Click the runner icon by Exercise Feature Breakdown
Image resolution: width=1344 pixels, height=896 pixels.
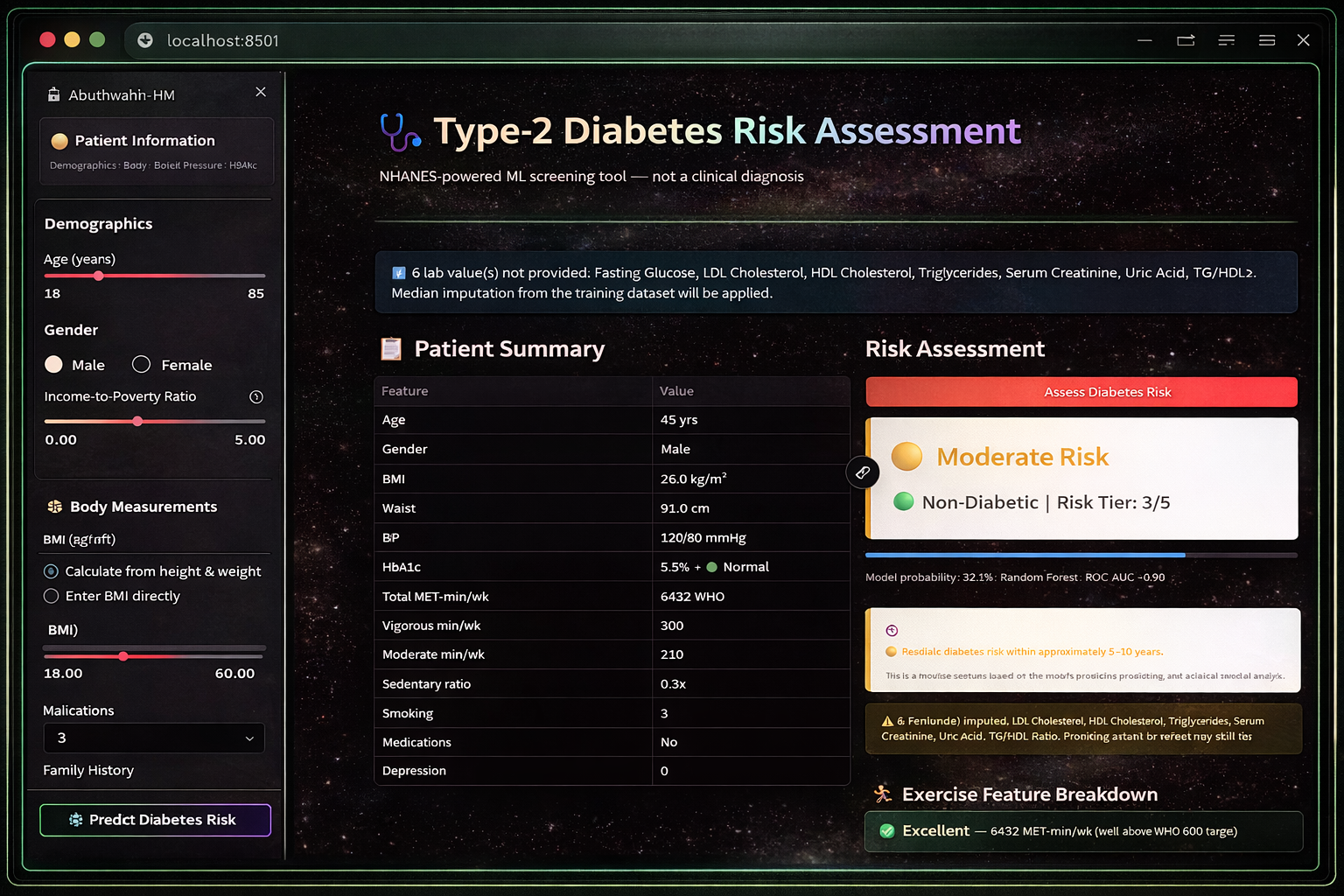(x=882, y=794)
